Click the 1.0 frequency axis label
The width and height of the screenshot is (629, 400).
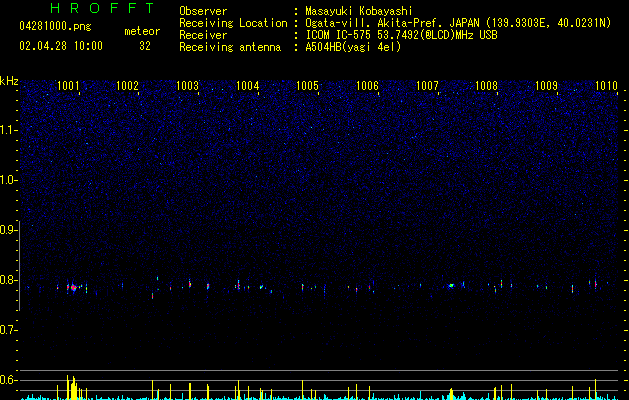(x=8, y=180)
